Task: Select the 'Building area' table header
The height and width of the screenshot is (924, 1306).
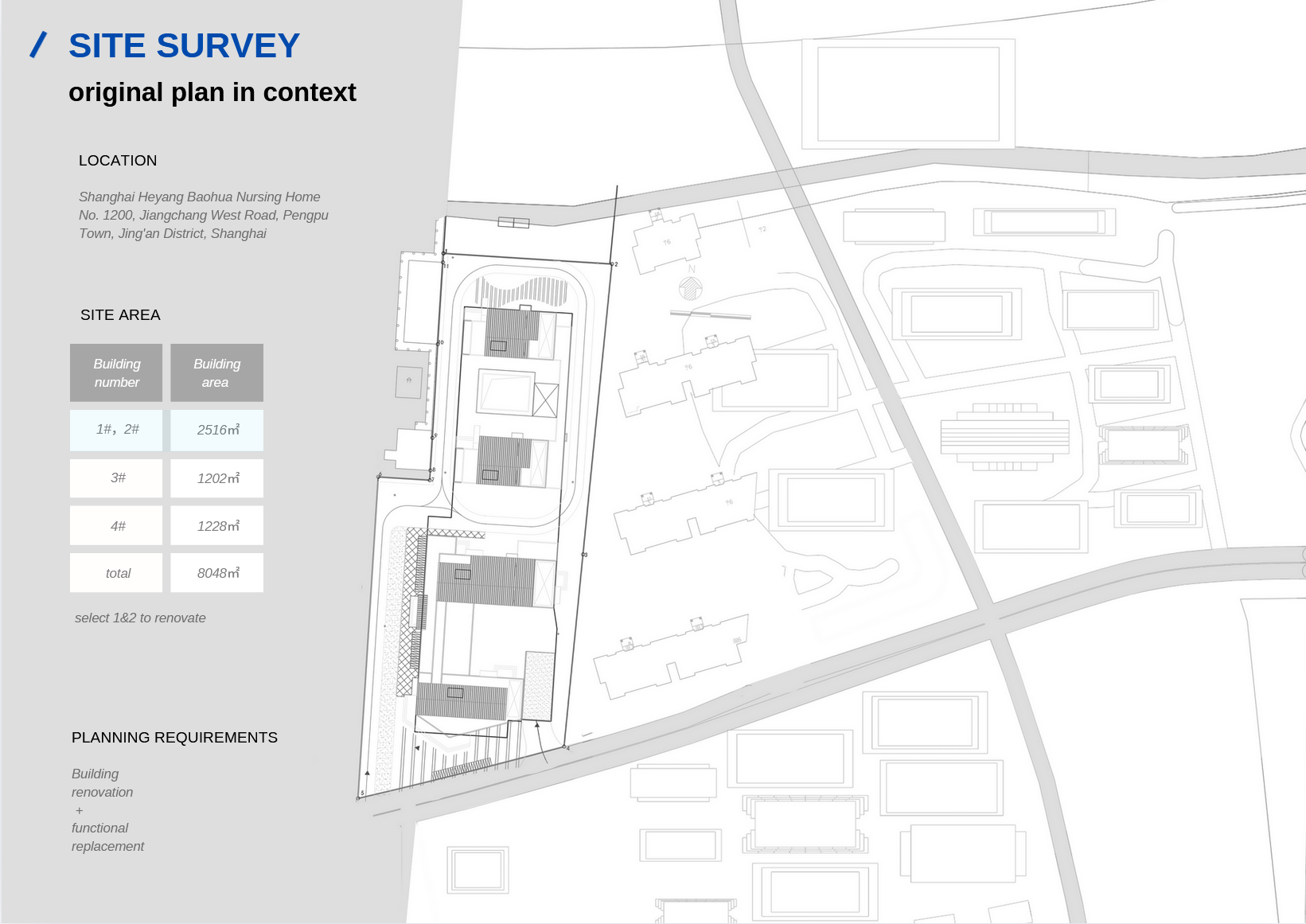Action: [216, 372]
